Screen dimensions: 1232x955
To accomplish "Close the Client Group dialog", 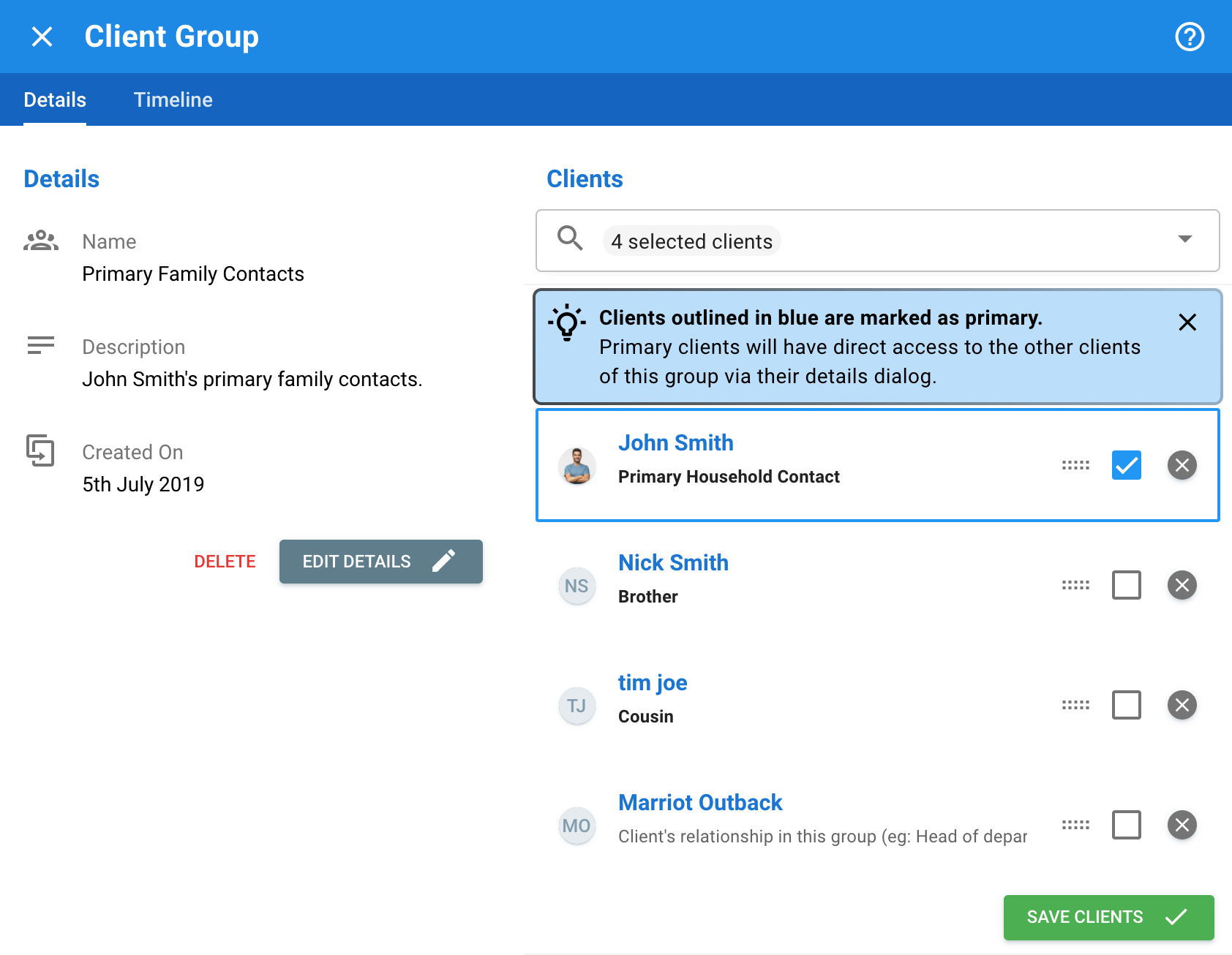I will pos(42,37).
